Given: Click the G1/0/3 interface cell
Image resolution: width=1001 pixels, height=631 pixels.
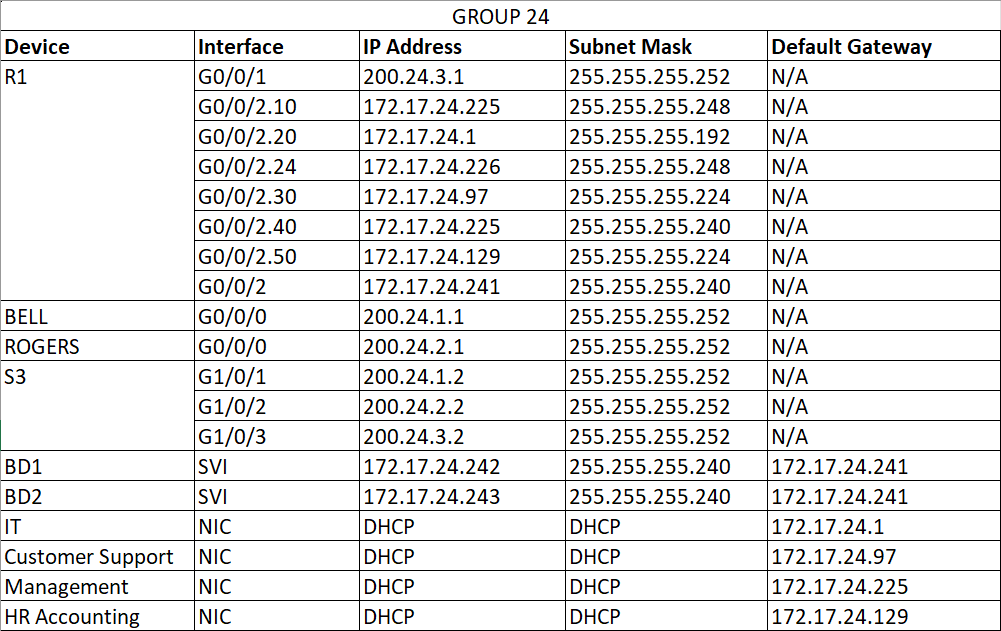Looking at the screenshot, I should 277,437.
